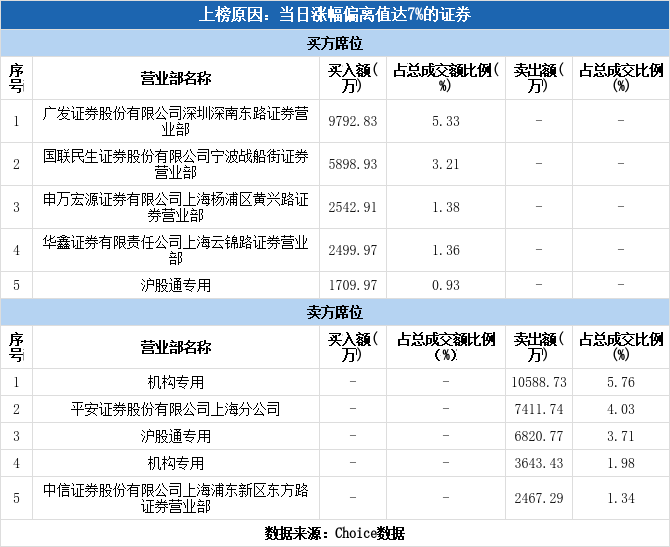This screenshot has height=547, width=670.
Task: Click 买入额(万) header in buyer table
Action: [x=353, y=78]
